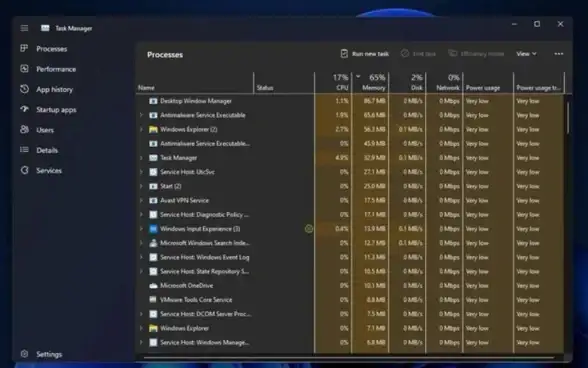Select the Performance sidebar icon

click(24, 69)
